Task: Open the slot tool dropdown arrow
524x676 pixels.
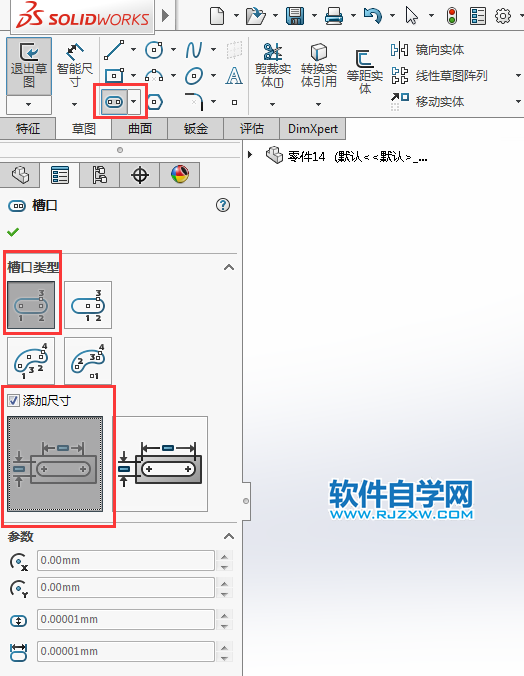Action: [x=134, y=102]
